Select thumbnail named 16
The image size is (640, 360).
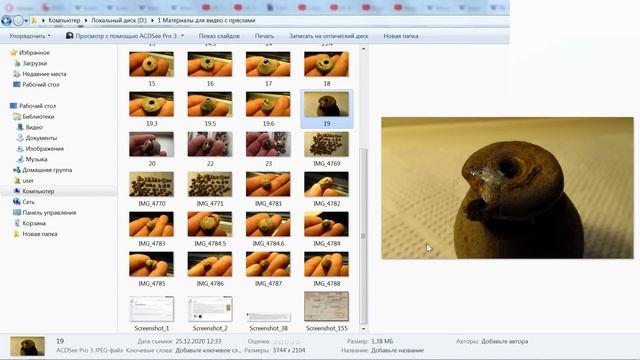(210, 64)
